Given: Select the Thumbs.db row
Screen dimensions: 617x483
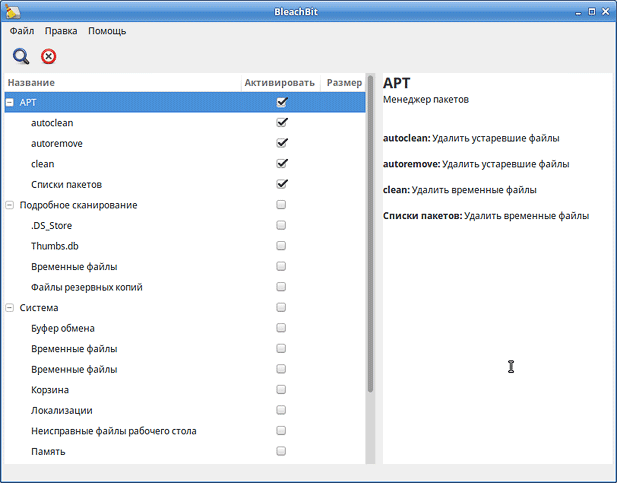Looking at the screenshot, I should 185,246.
